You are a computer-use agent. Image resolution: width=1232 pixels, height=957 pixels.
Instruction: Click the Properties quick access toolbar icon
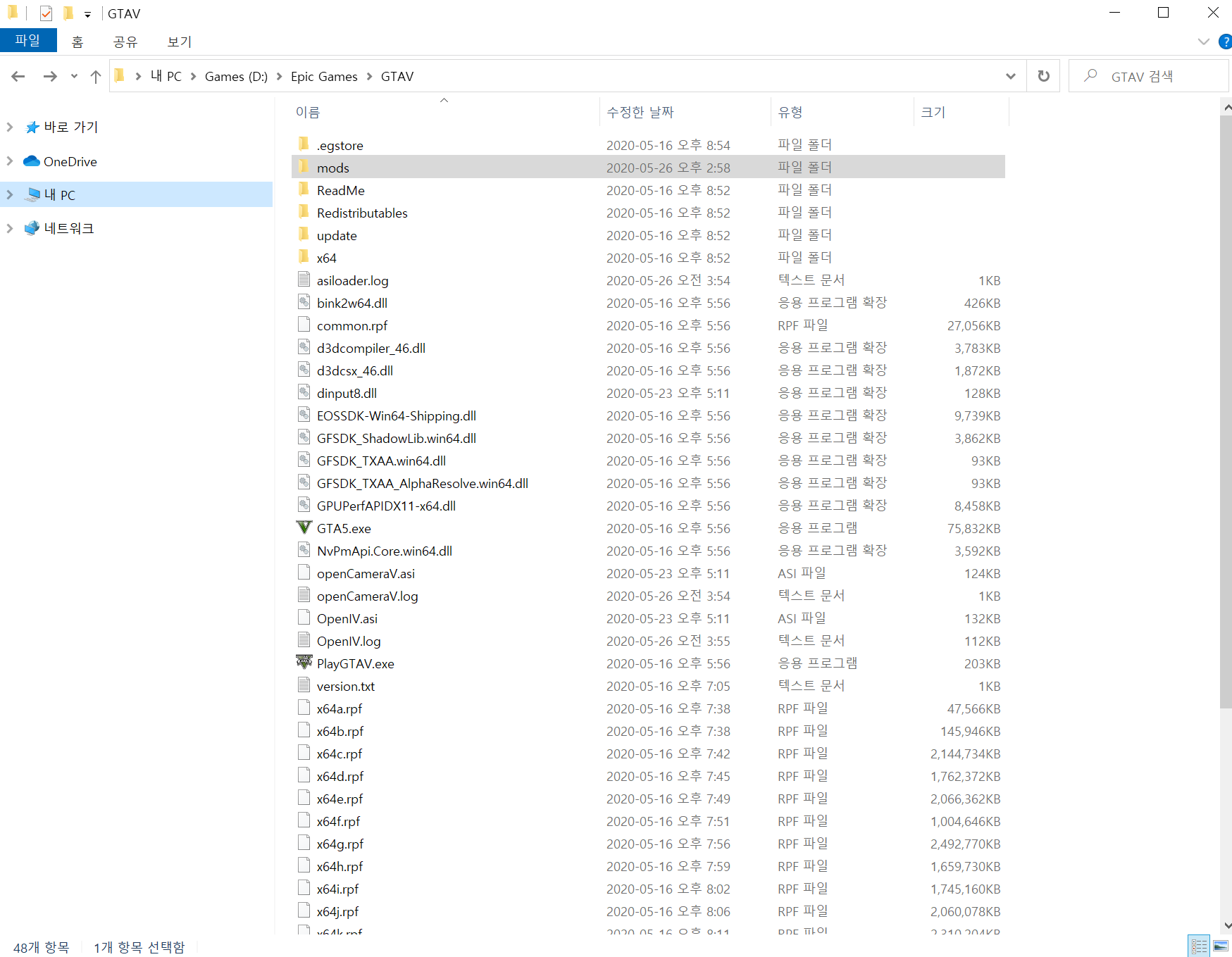coord(46,13)
